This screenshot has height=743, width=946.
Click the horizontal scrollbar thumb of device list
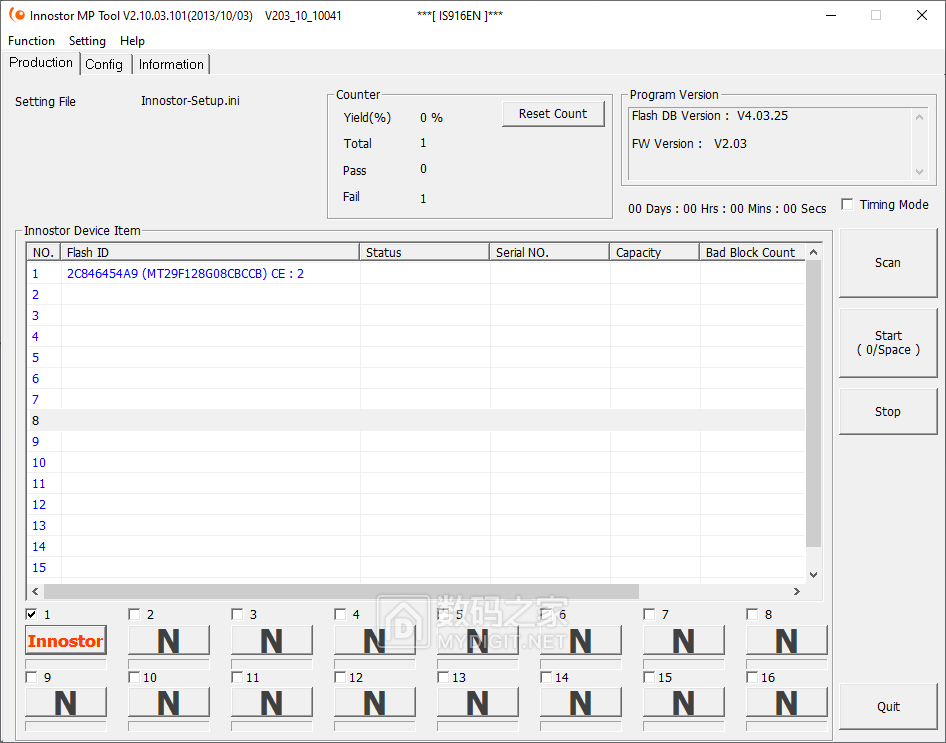pos(340,591)
